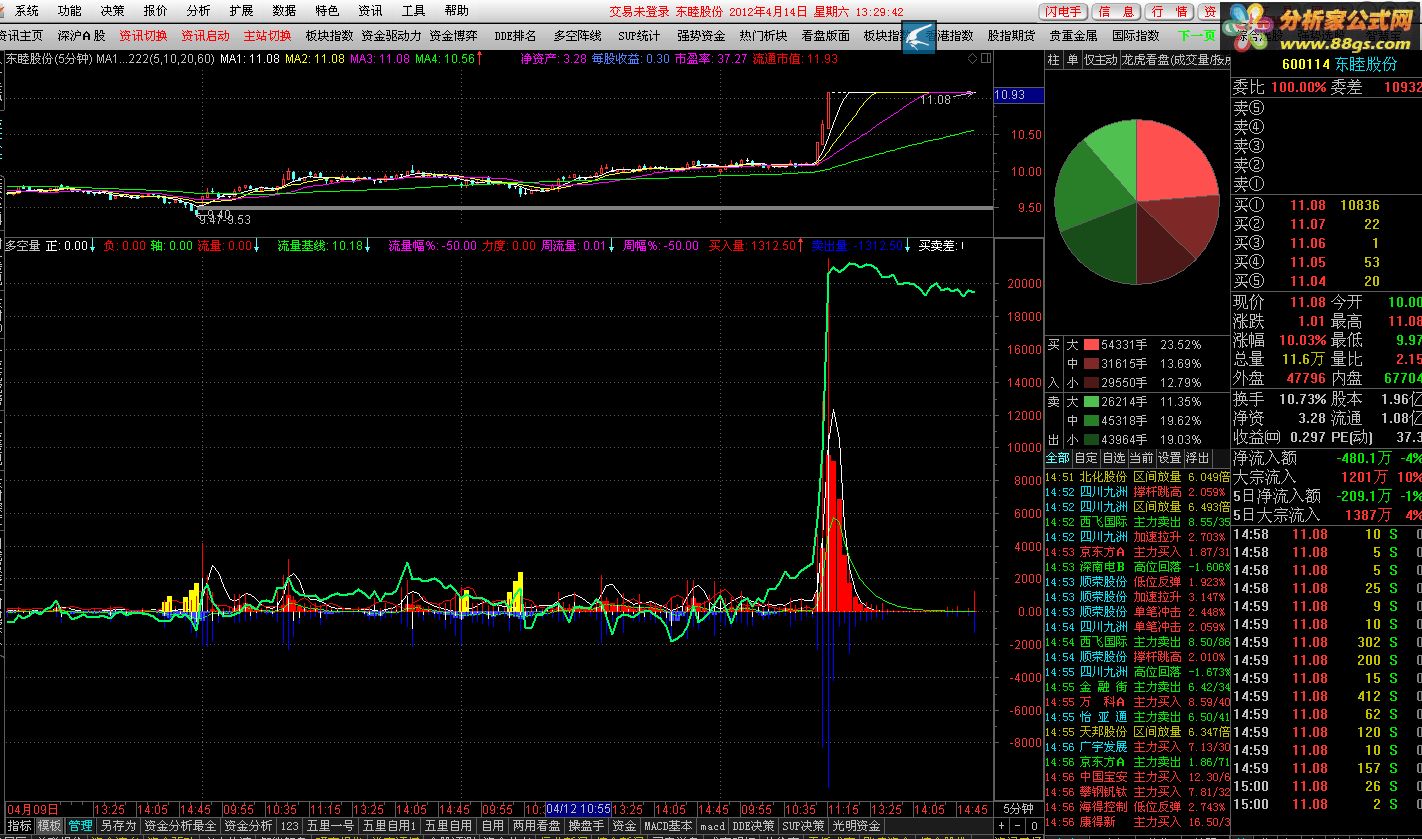This screenshot has height=839, width=1422.
Task: Select the 仅主动 tab
Action: [1100, 60]
